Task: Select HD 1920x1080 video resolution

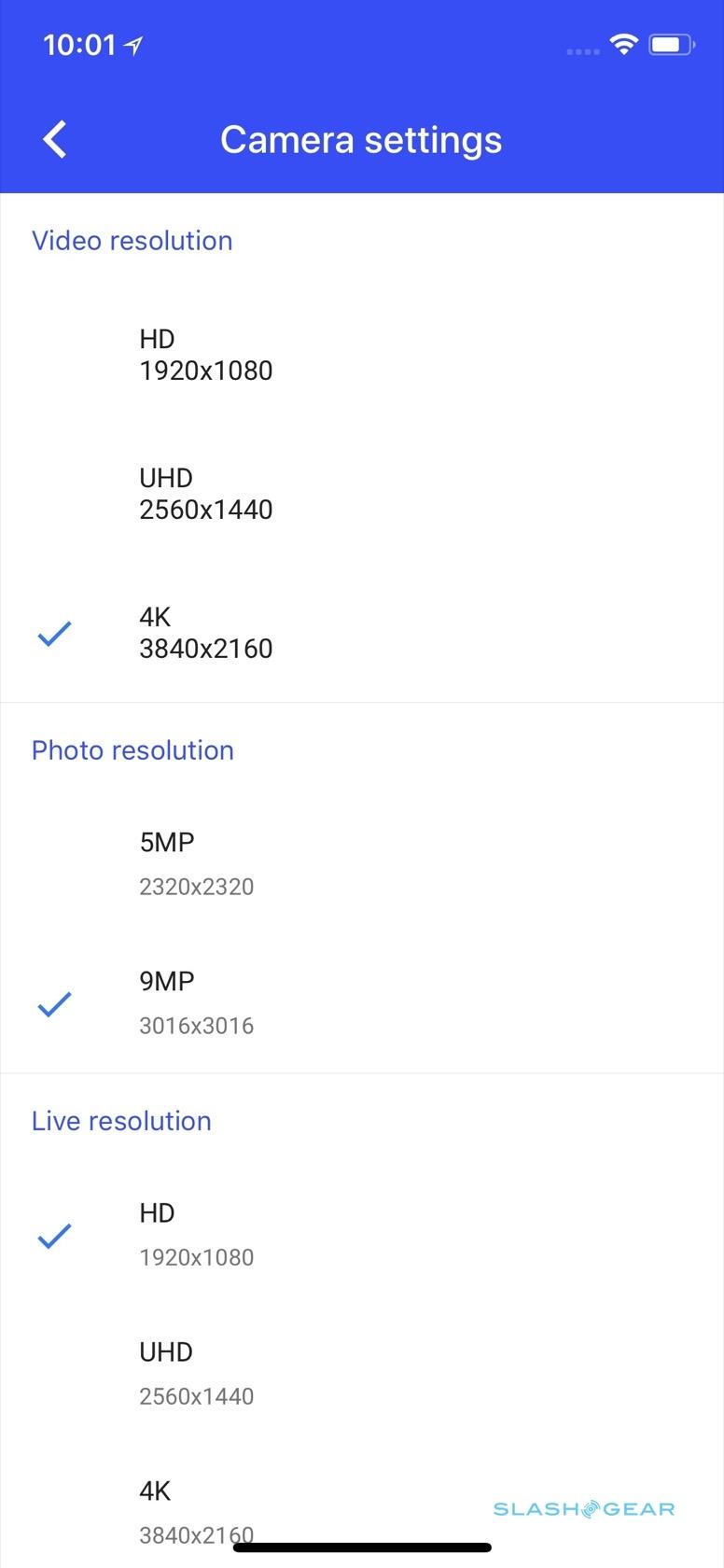Action: click(x=206, y=355)
